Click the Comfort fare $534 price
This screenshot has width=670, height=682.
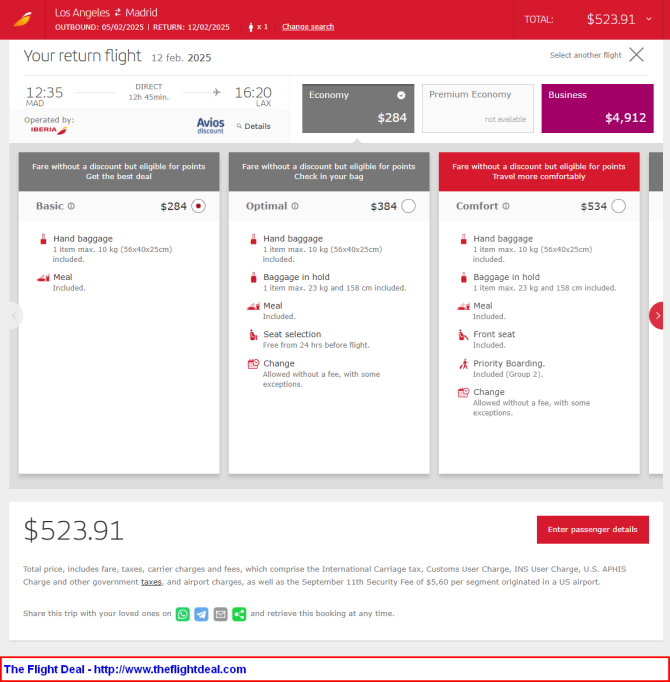593,206
